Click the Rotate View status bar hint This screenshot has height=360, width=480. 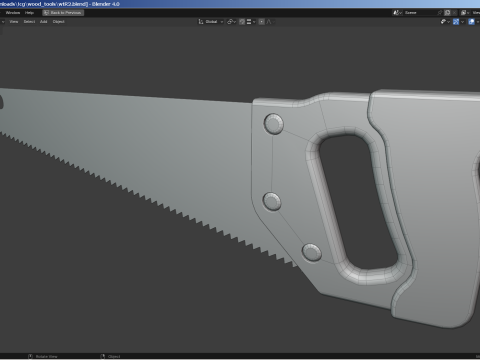(x=43, y=356)
